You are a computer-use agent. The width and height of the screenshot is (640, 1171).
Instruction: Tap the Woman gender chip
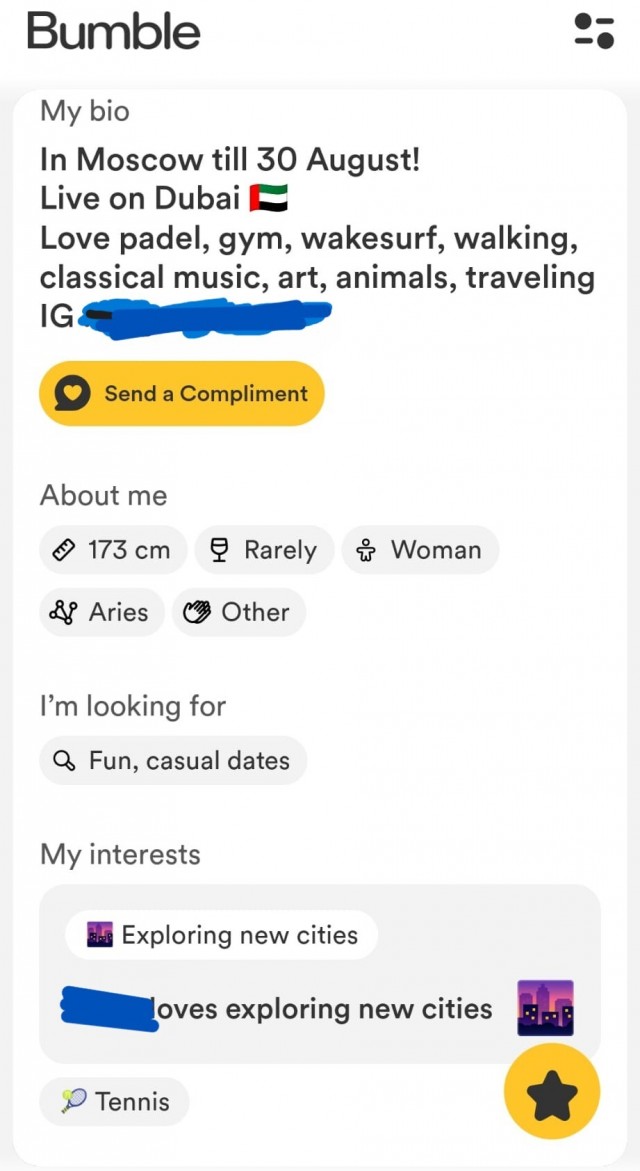pos(420,550)
